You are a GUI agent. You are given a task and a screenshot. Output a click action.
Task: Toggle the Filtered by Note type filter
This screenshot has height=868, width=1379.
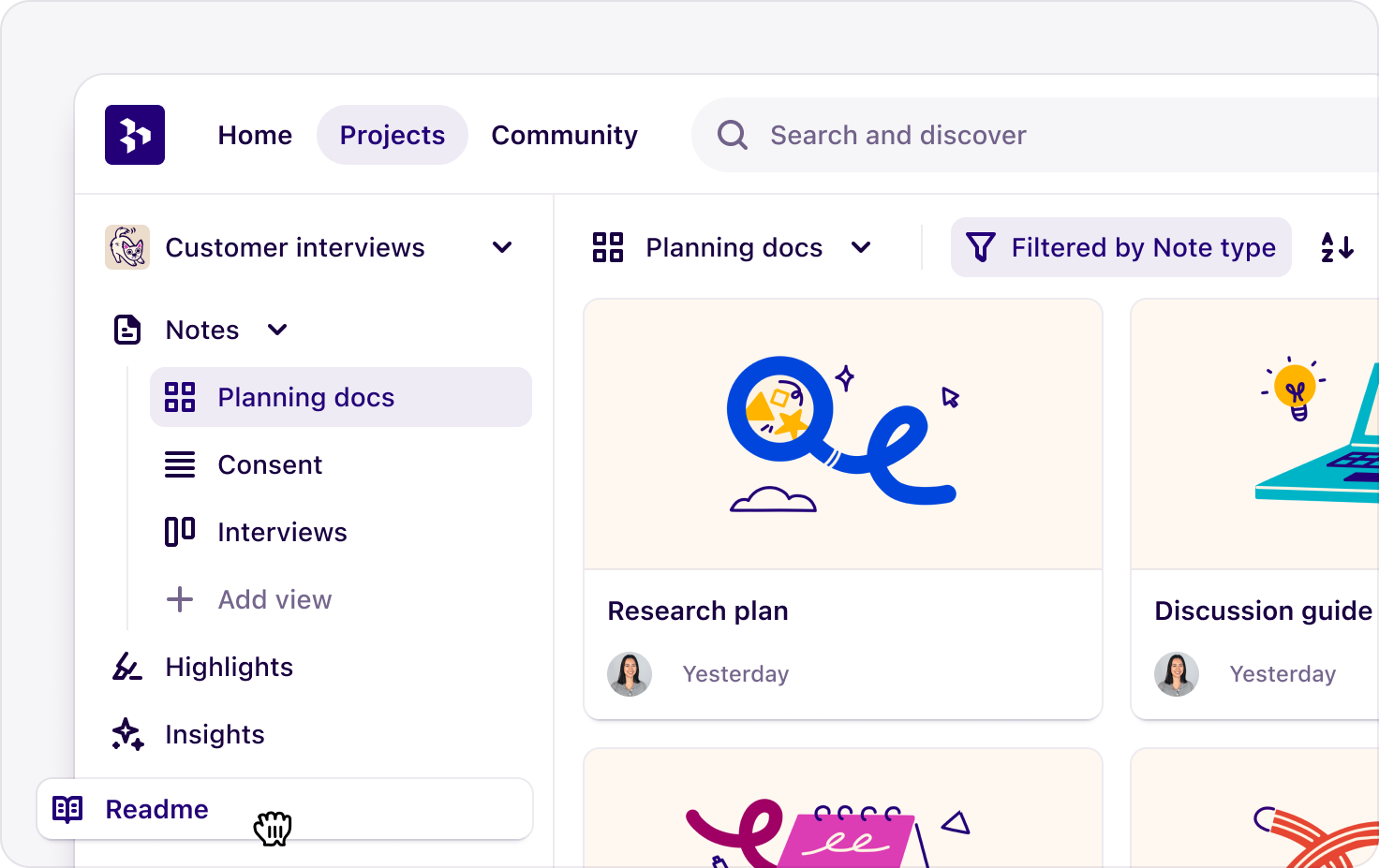coord(1120,247)
